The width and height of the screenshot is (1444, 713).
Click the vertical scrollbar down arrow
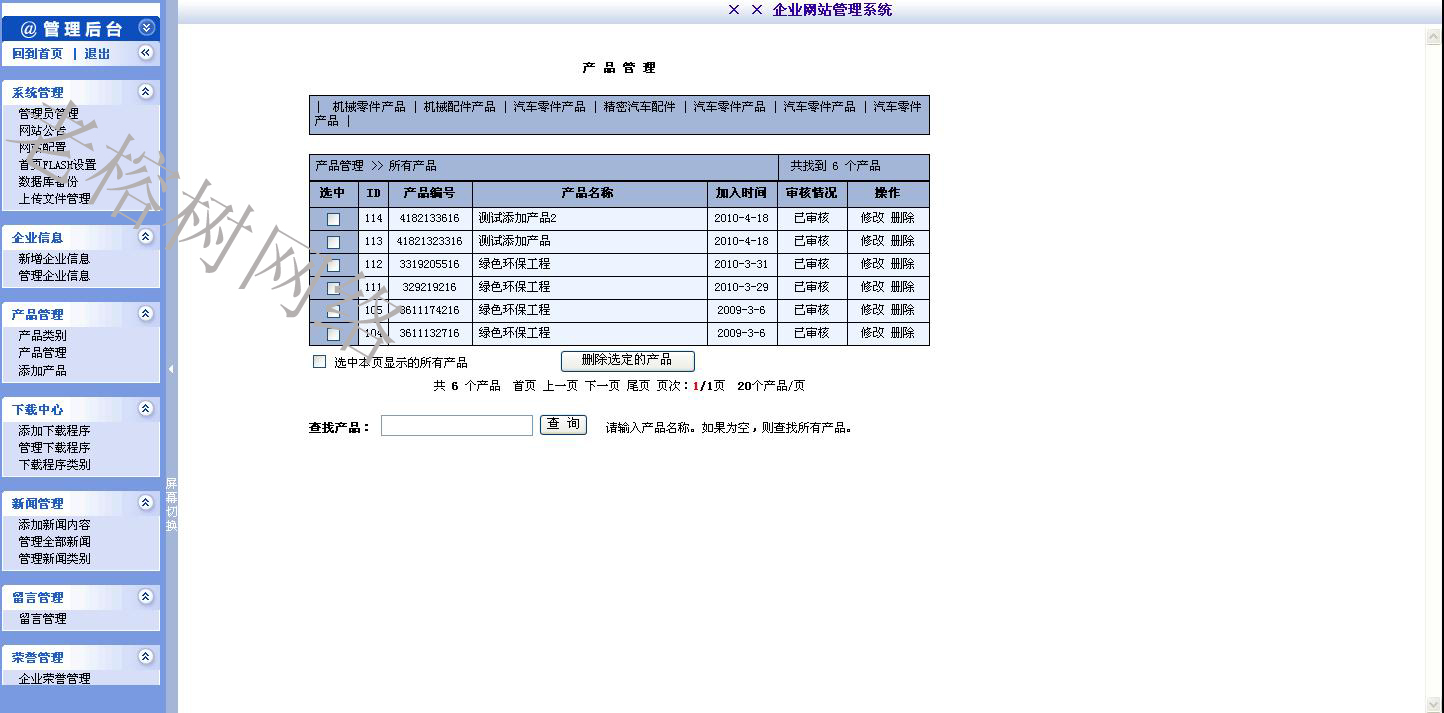pyautogui.click(x=1435, y=704)
